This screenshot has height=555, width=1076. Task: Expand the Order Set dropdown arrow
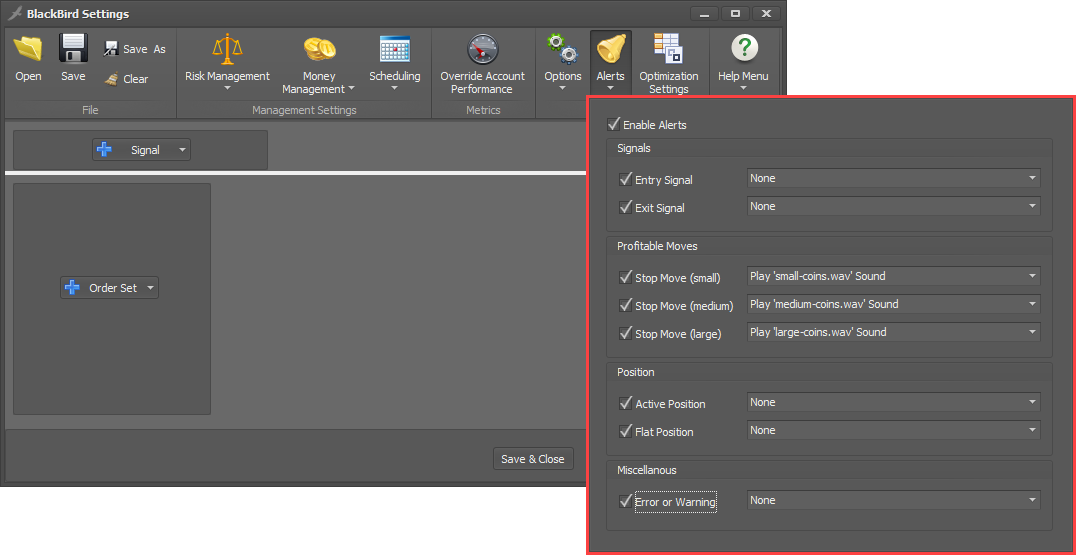(x=150, y=288)
